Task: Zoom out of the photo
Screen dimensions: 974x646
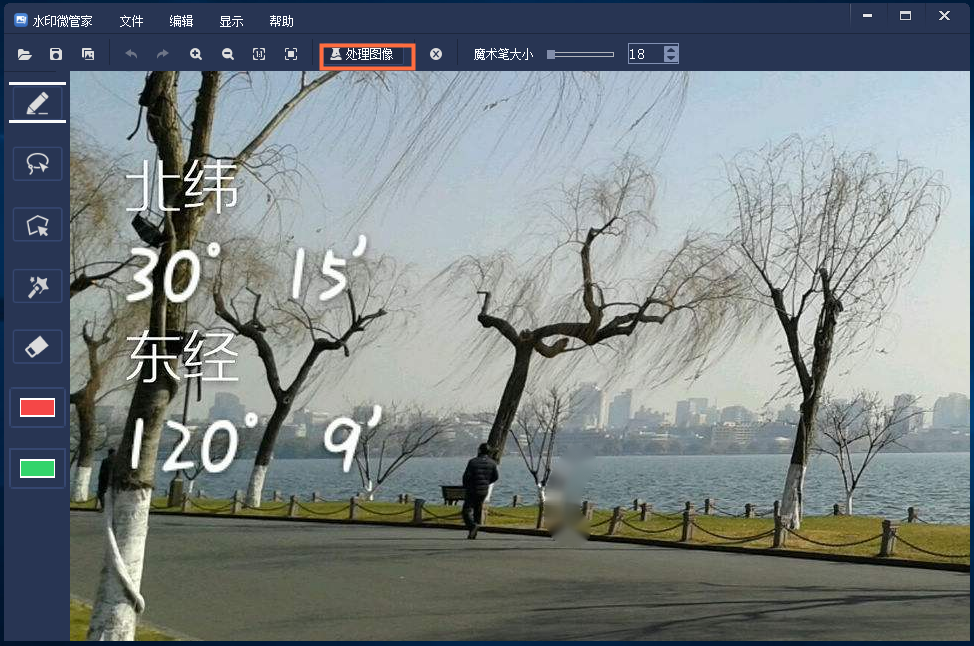Action: point(228,54)
